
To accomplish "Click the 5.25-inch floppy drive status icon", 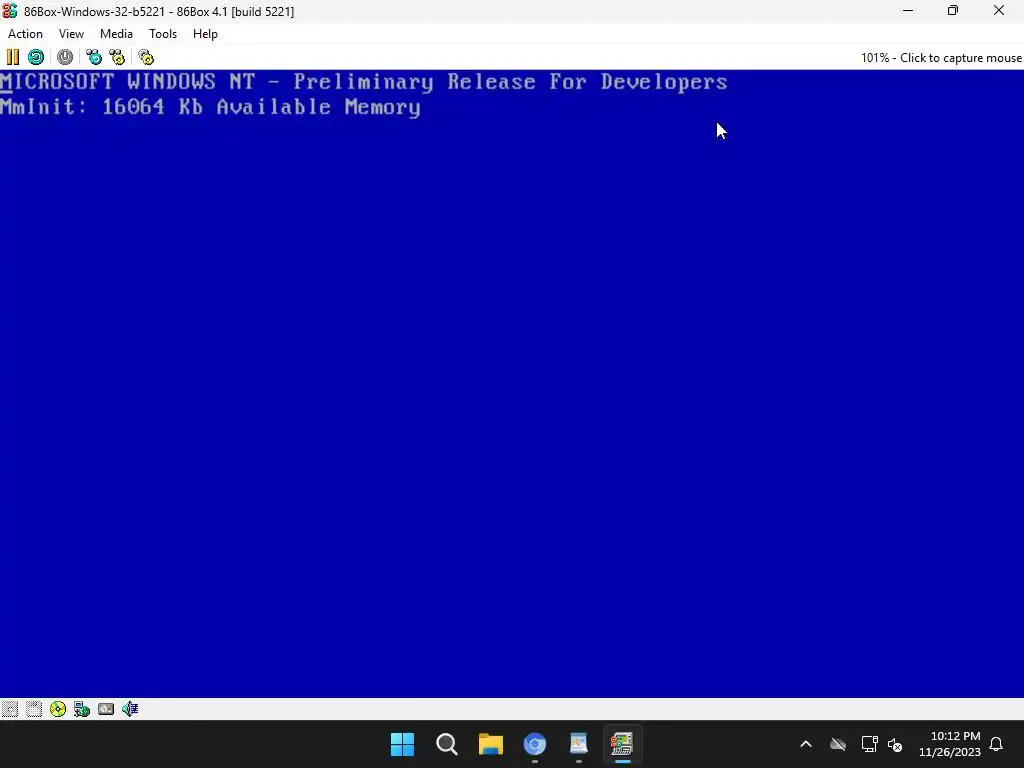I will [10, 709].
